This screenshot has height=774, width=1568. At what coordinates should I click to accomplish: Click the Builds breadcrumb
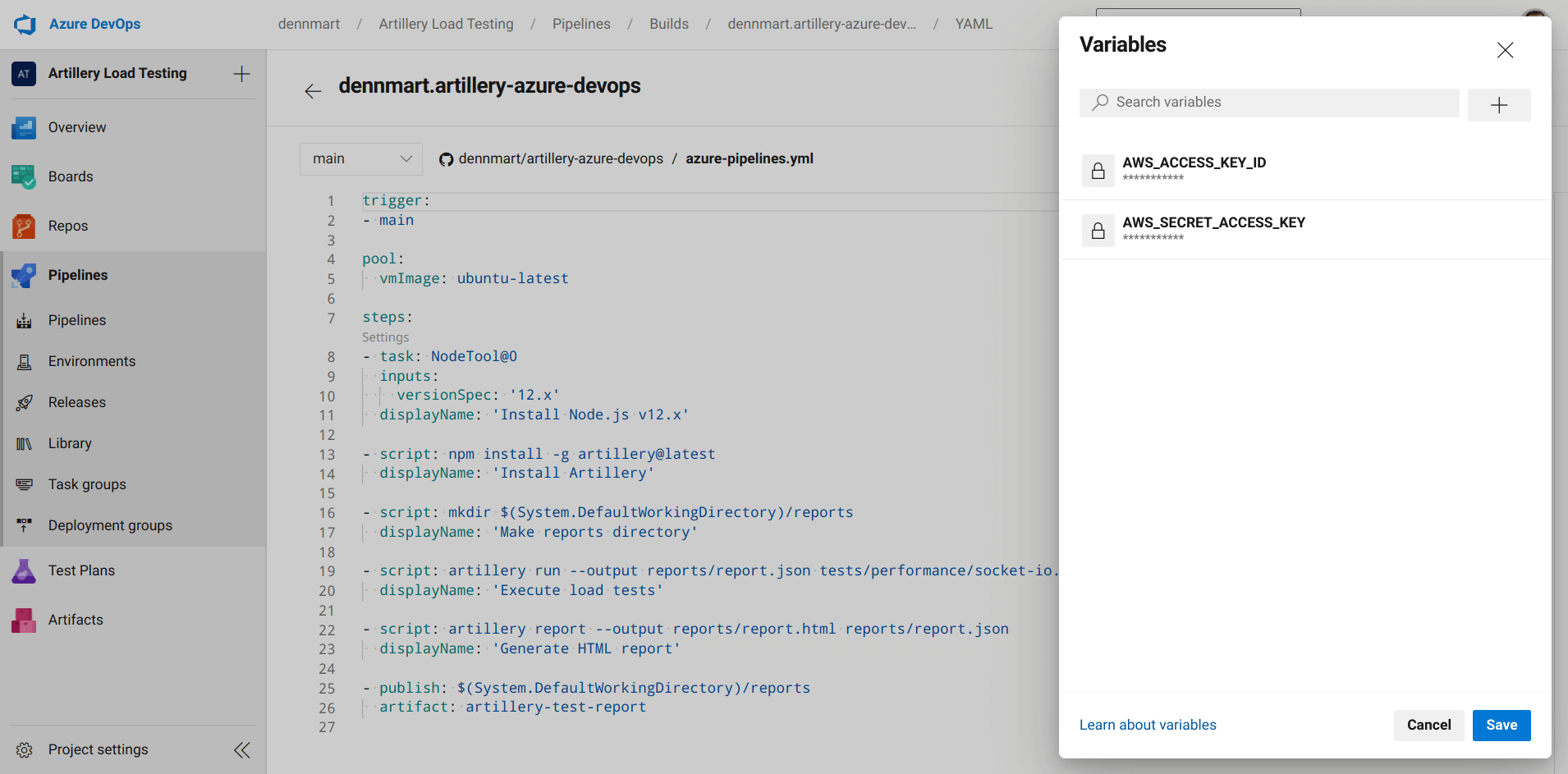669,25
